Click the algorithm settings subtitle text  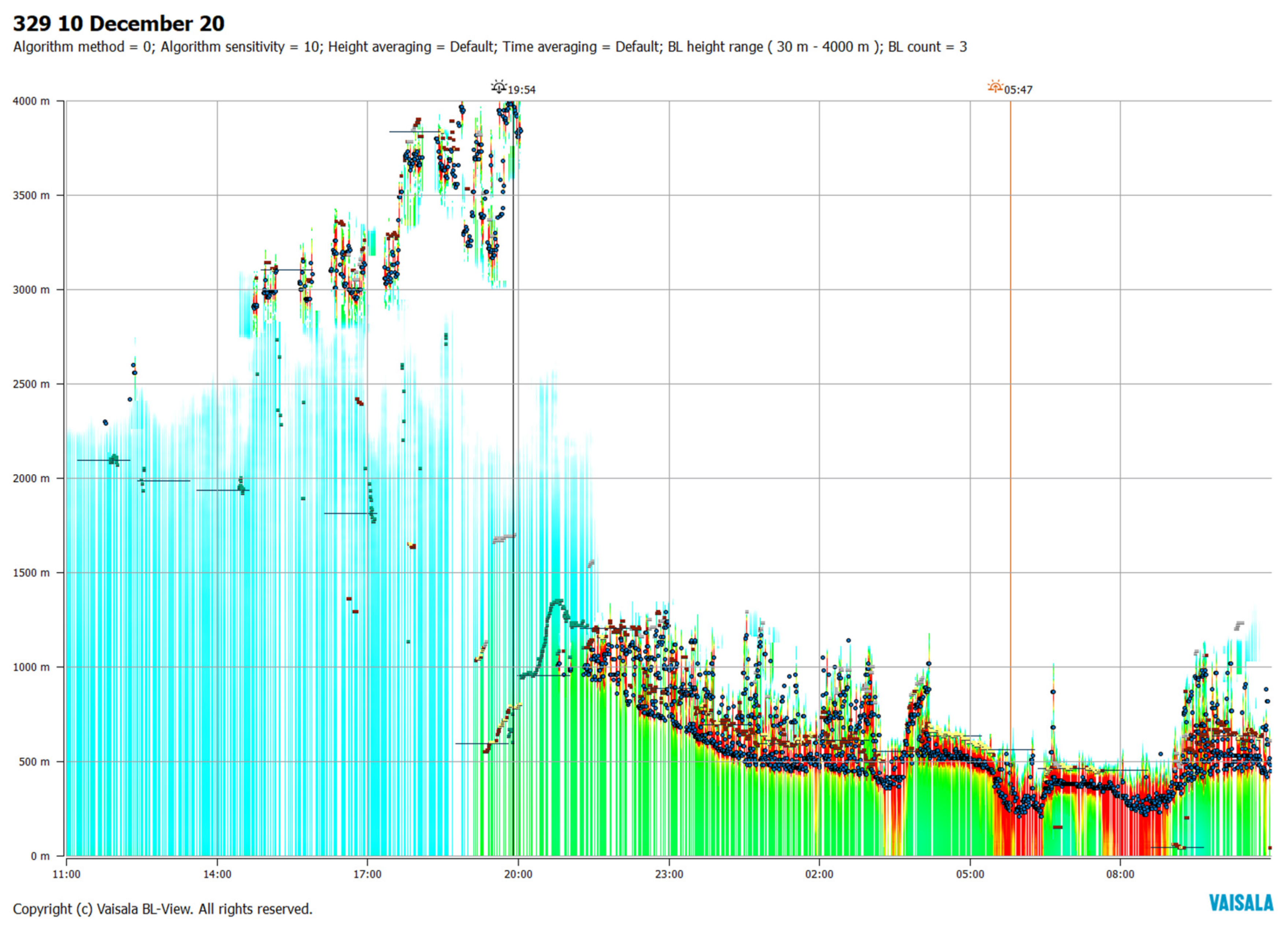[x=490, y=47]
